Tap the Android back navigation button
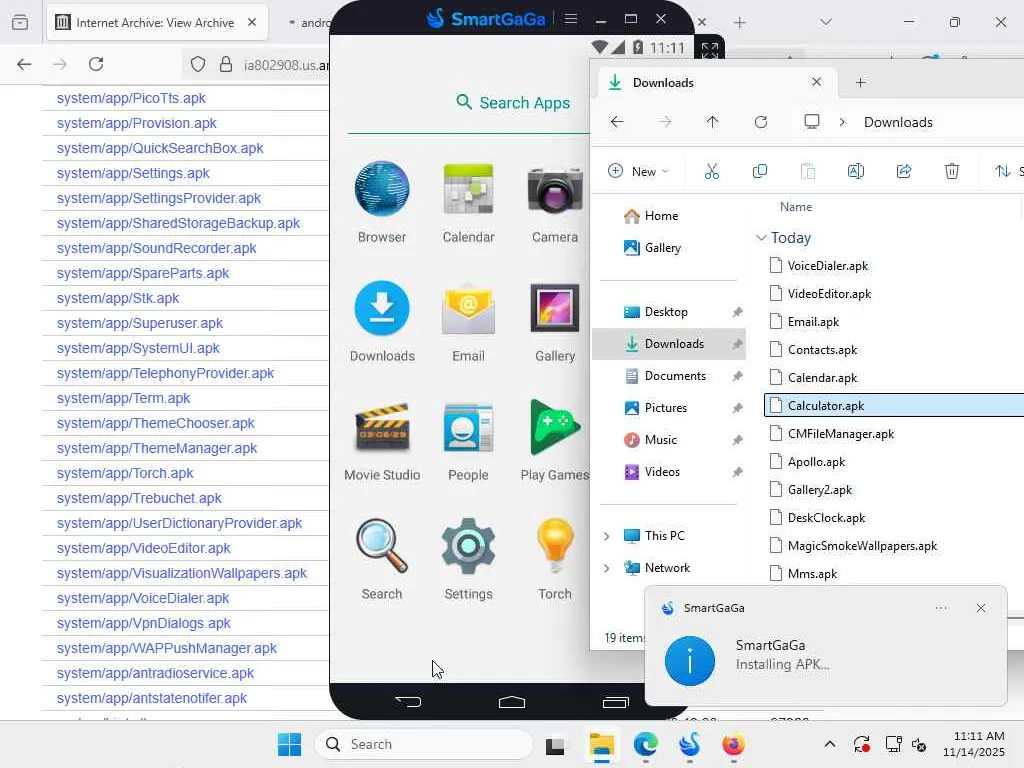Image resolution: width=1024 pixels, height=768 pixels. click(408, 701)
